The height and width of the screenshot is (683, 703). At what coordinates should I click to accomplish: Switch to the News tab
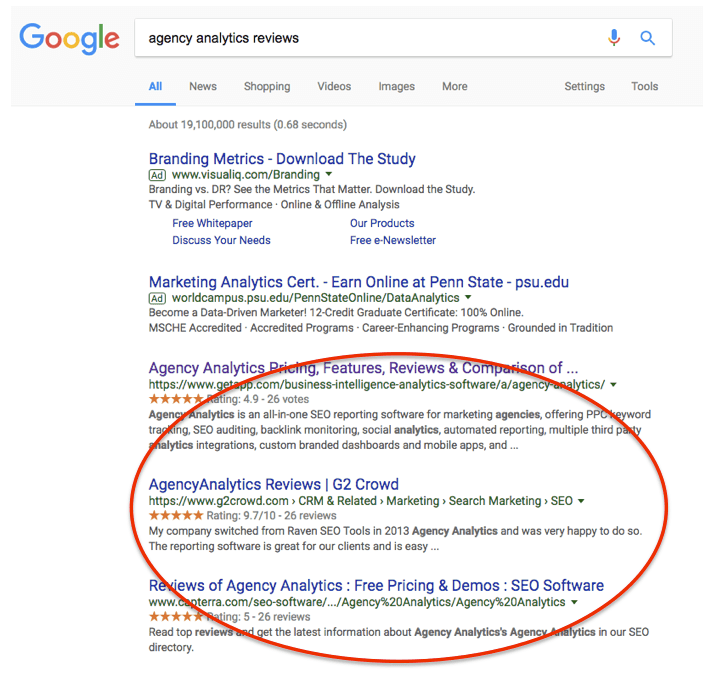pyautogui.click(x=203, y=86)
